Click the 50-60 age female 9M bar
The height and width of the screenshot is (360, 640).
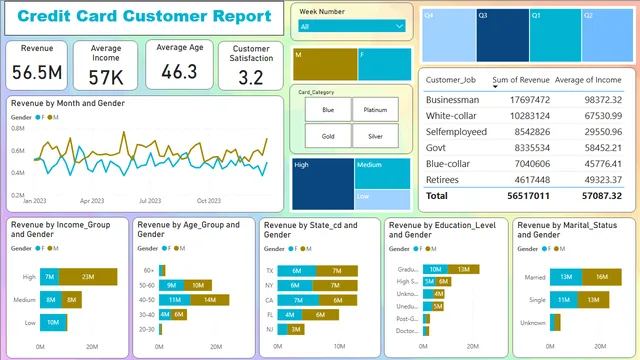pyautogui.click(x=171, y=285)
